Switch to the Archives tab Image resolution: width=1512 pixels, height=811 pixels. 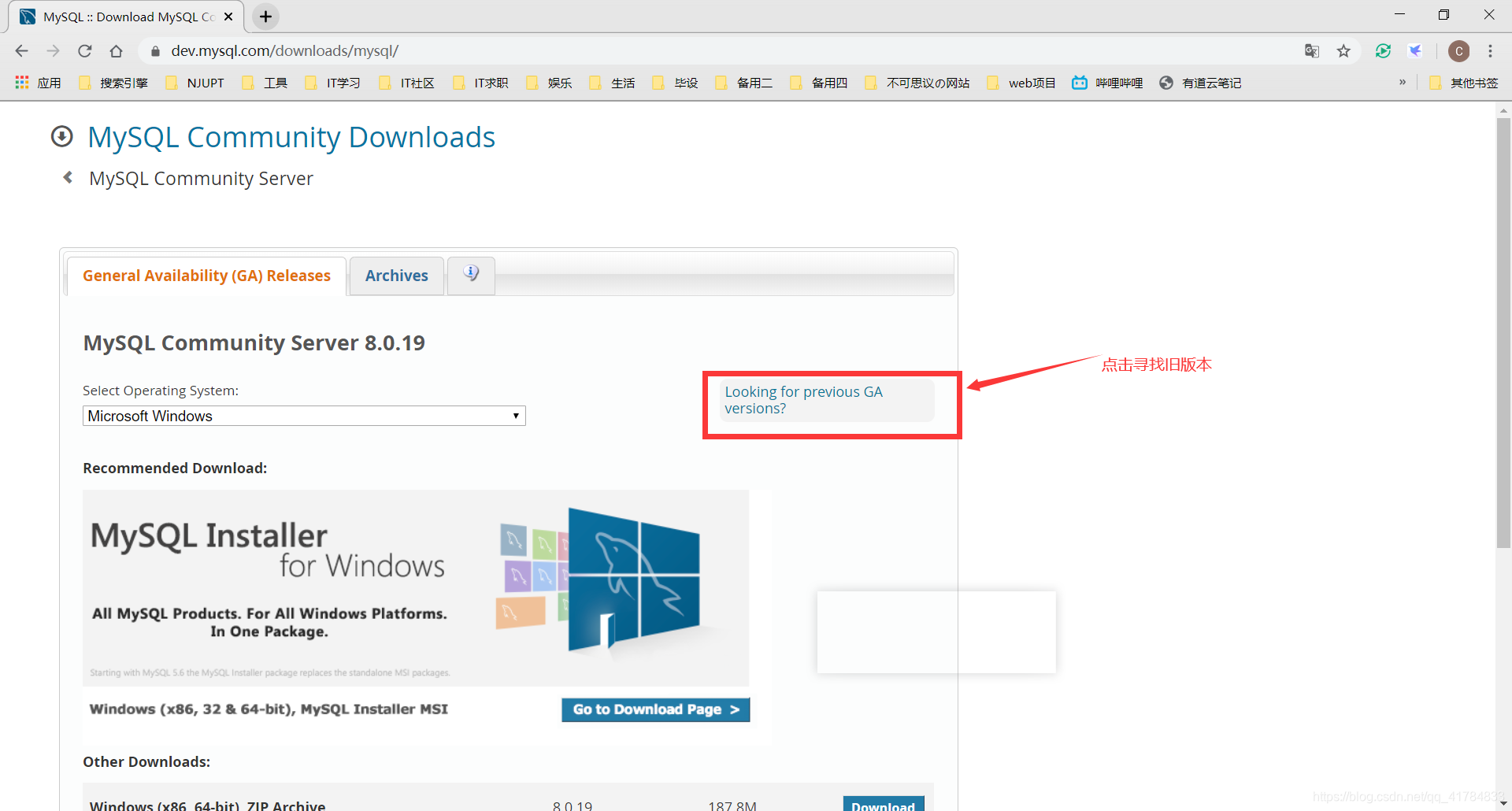click(397, 276)
